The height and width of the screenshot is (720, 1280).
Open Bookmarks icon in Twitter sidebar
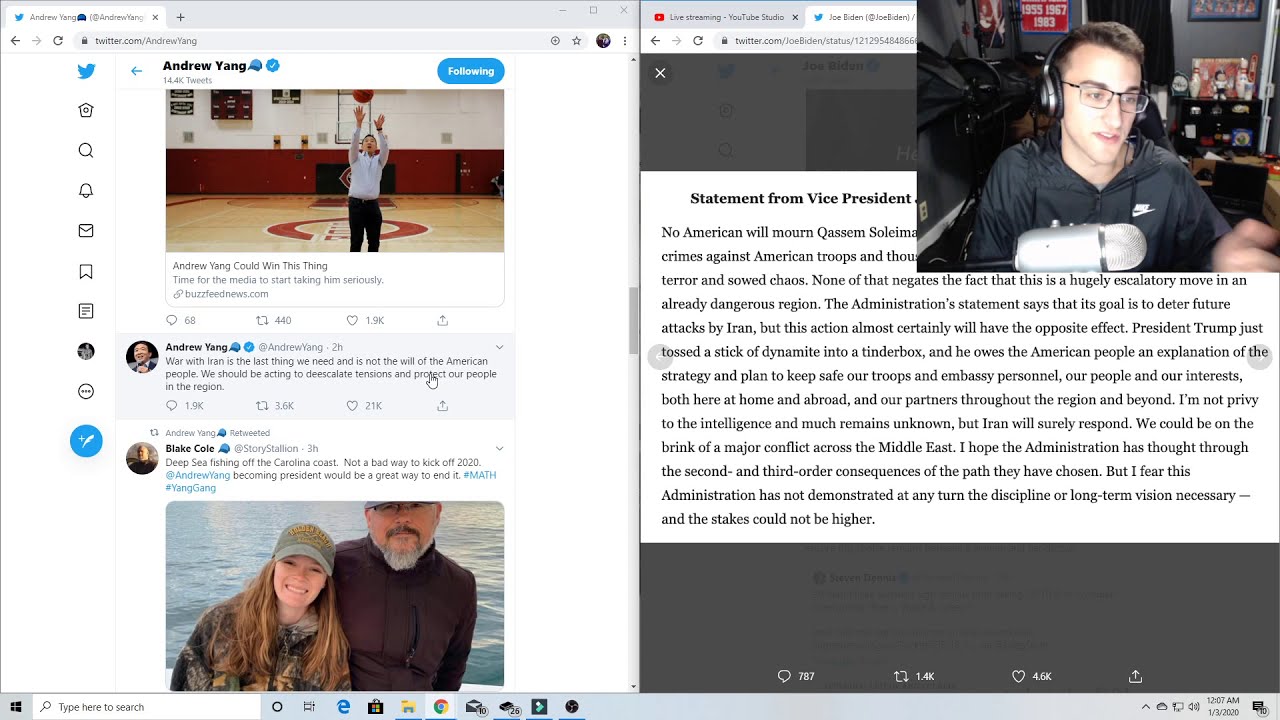click(x=86, y=271)
